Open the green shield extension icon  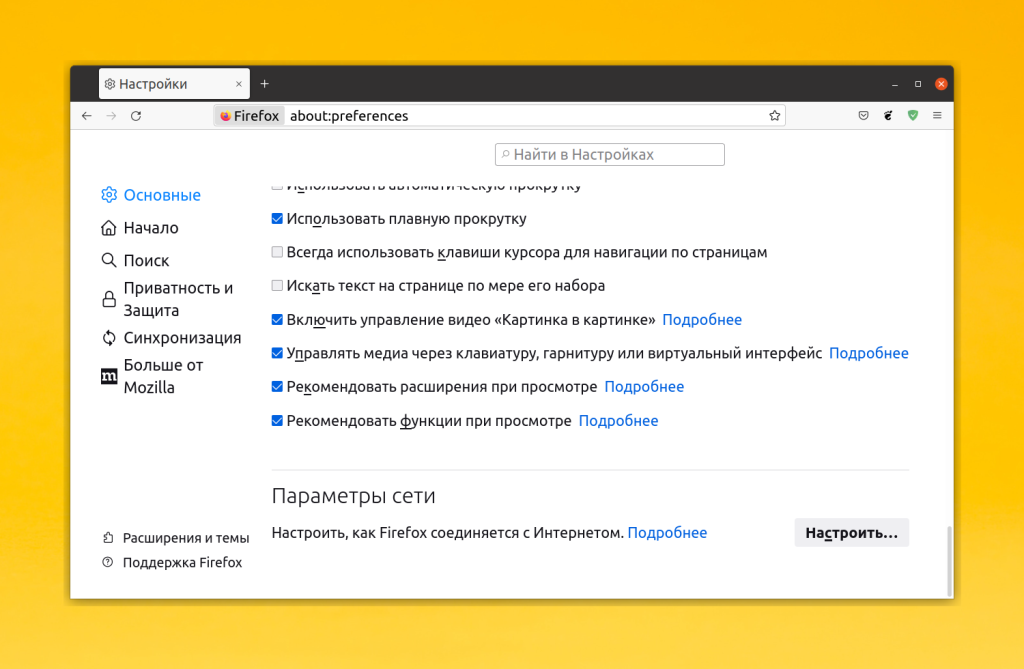[913, 116]
